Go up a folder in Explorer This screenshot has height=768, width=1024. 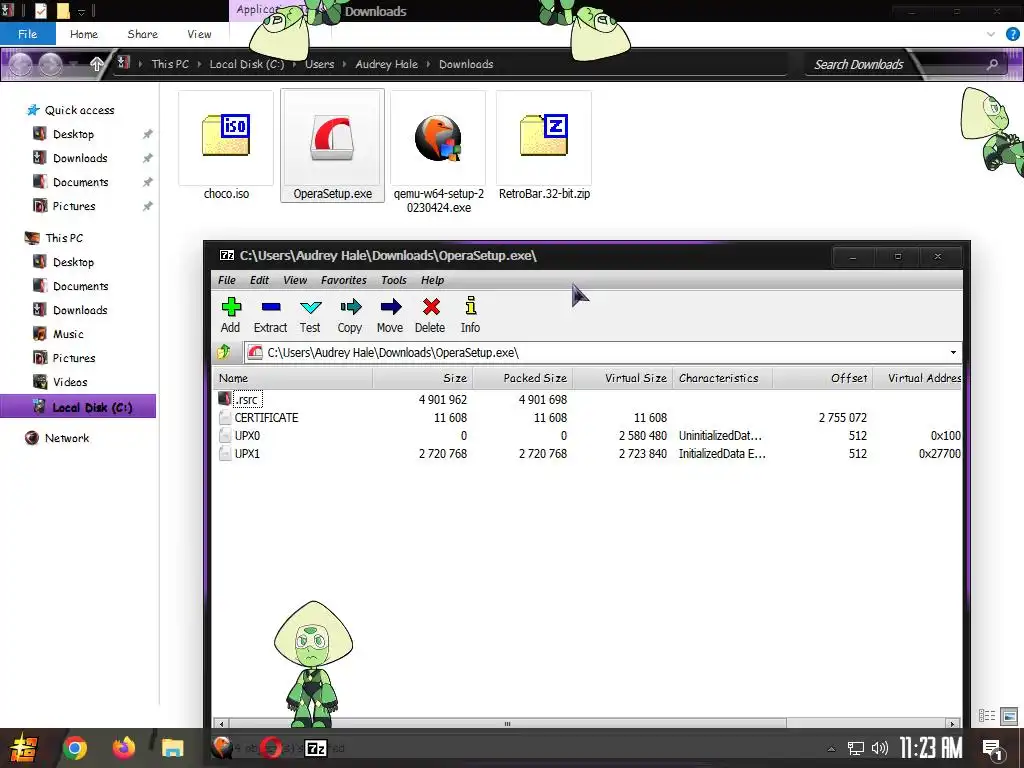(96, 64)
